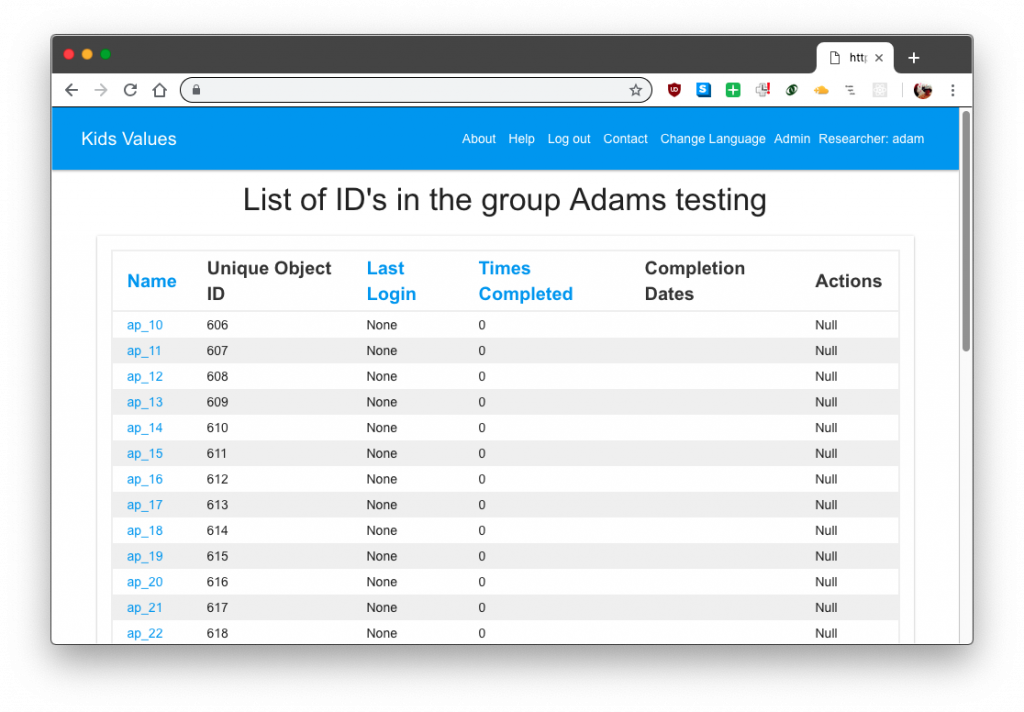
Task: Open participant ap_16
Action: [x=144, y=479]
